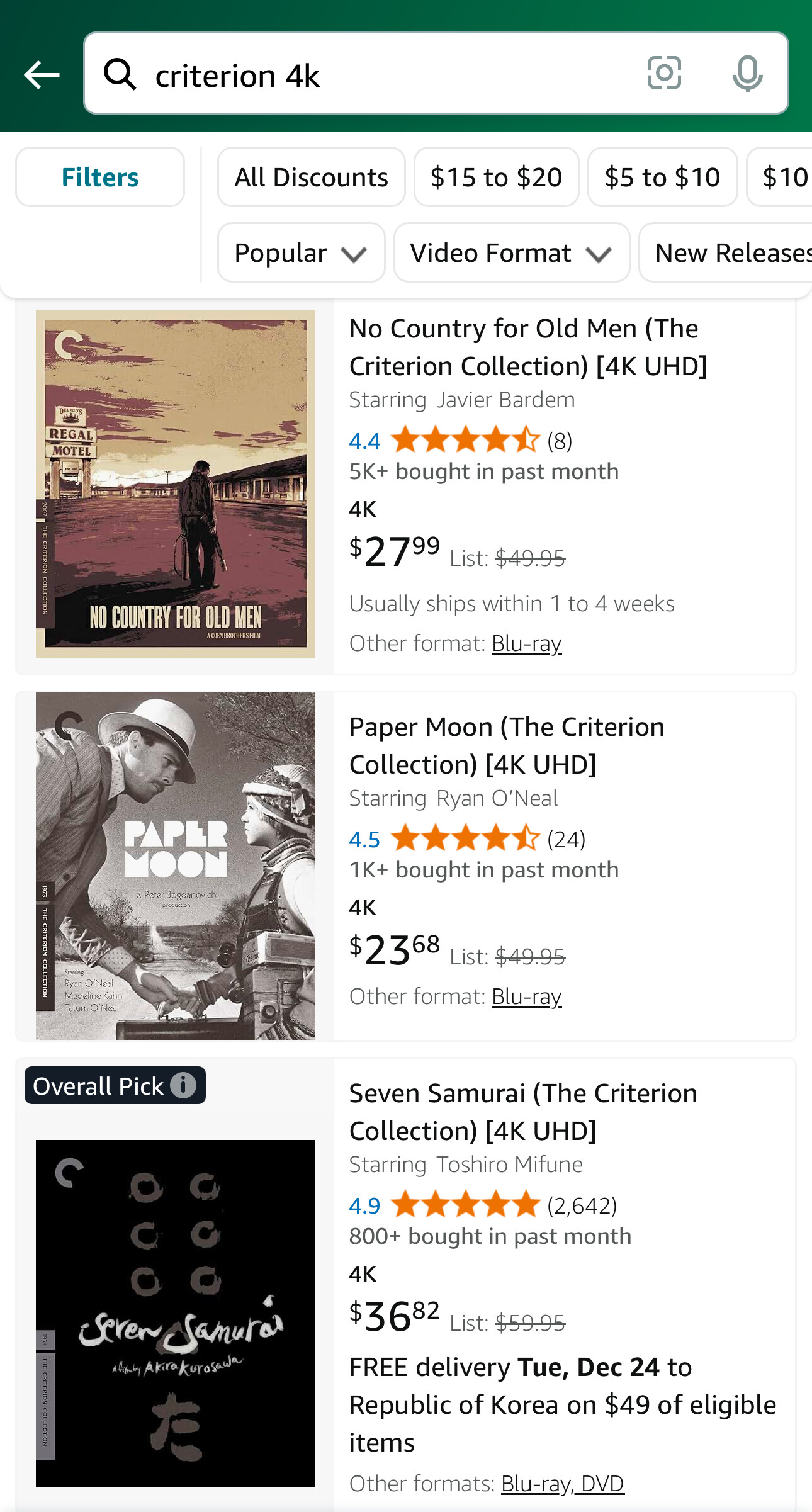This screenshot has width=812, height=1512.
Task: Open the Seven Samurai product title
Action: click(x=522, y=1112)
